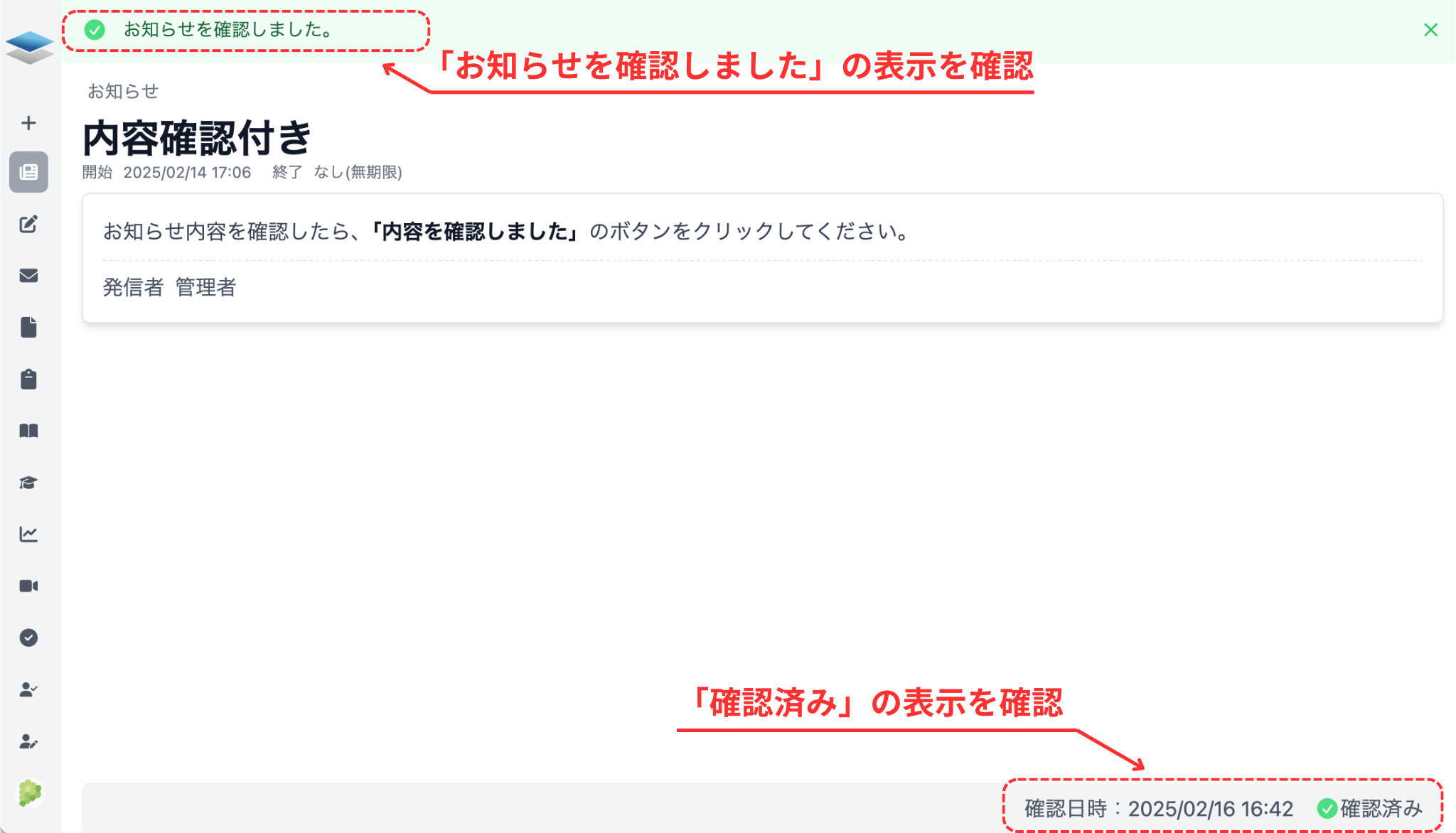Click the green icon at sidebar bottom
This screenshot has width=1456, height=833.
[28, 793]
